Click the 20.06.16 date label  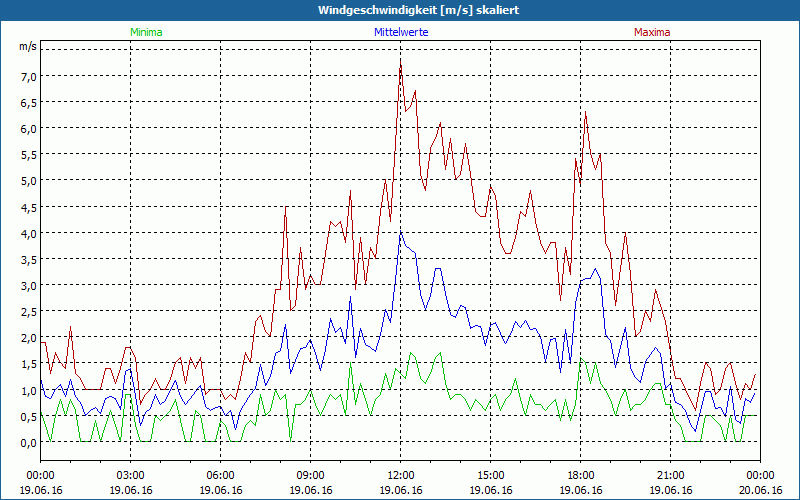[760, 490]
